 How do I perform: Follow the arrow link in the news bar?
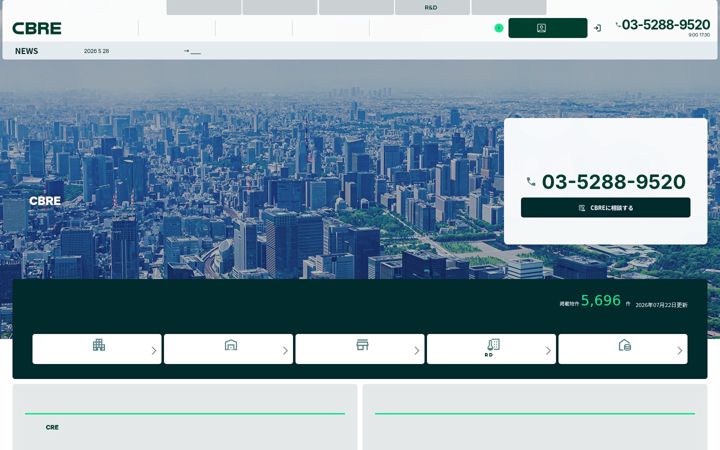[192, 51]
